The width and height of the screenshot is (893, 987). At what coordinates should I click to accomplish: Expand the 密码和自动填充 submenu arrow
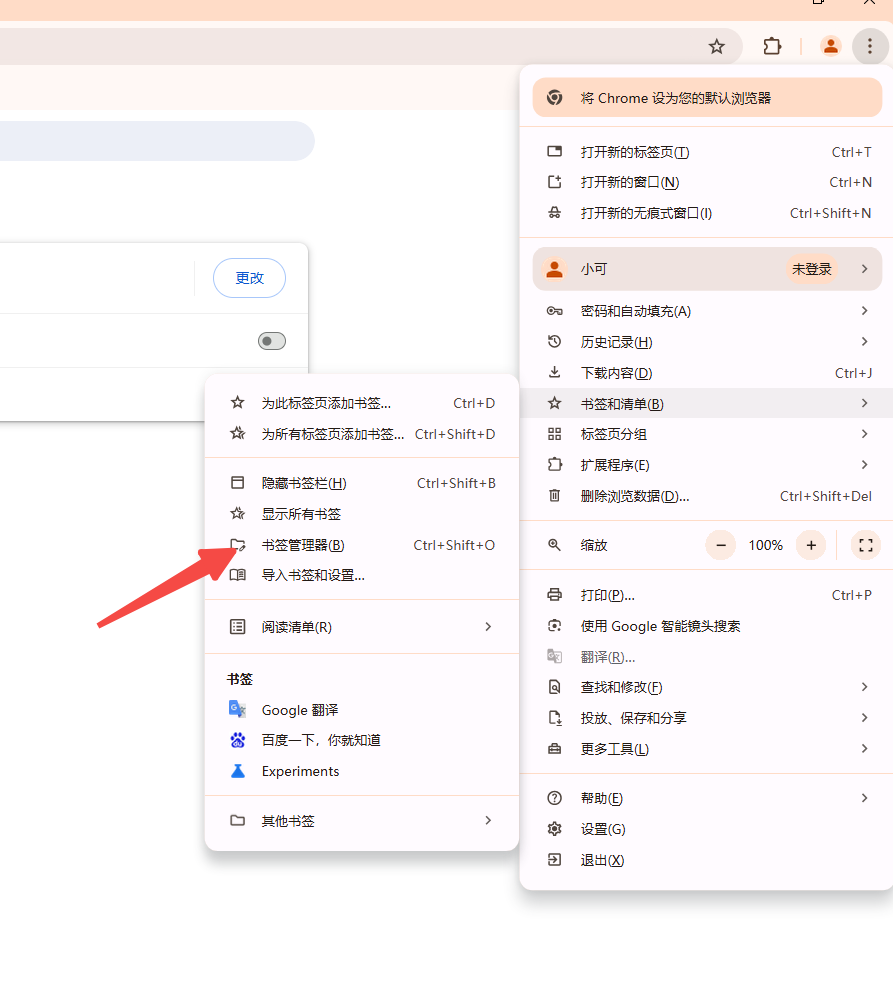click(x=865, y=311)
